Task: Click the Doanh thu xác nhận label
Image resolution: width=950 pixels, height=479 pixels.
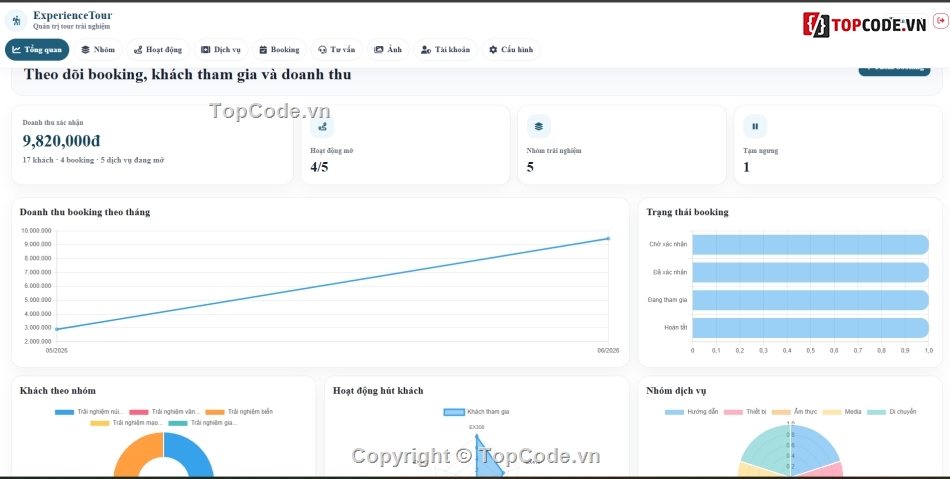Action: pyautogui.click(x=53, y=122)
